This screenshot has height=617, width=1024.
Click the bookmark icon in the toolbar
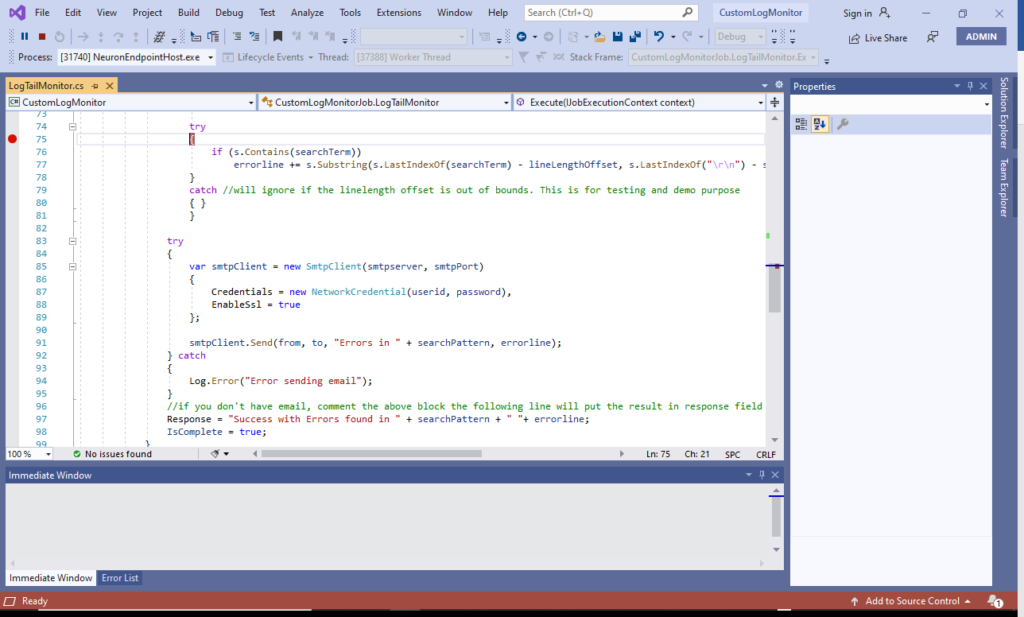[277, 37]
